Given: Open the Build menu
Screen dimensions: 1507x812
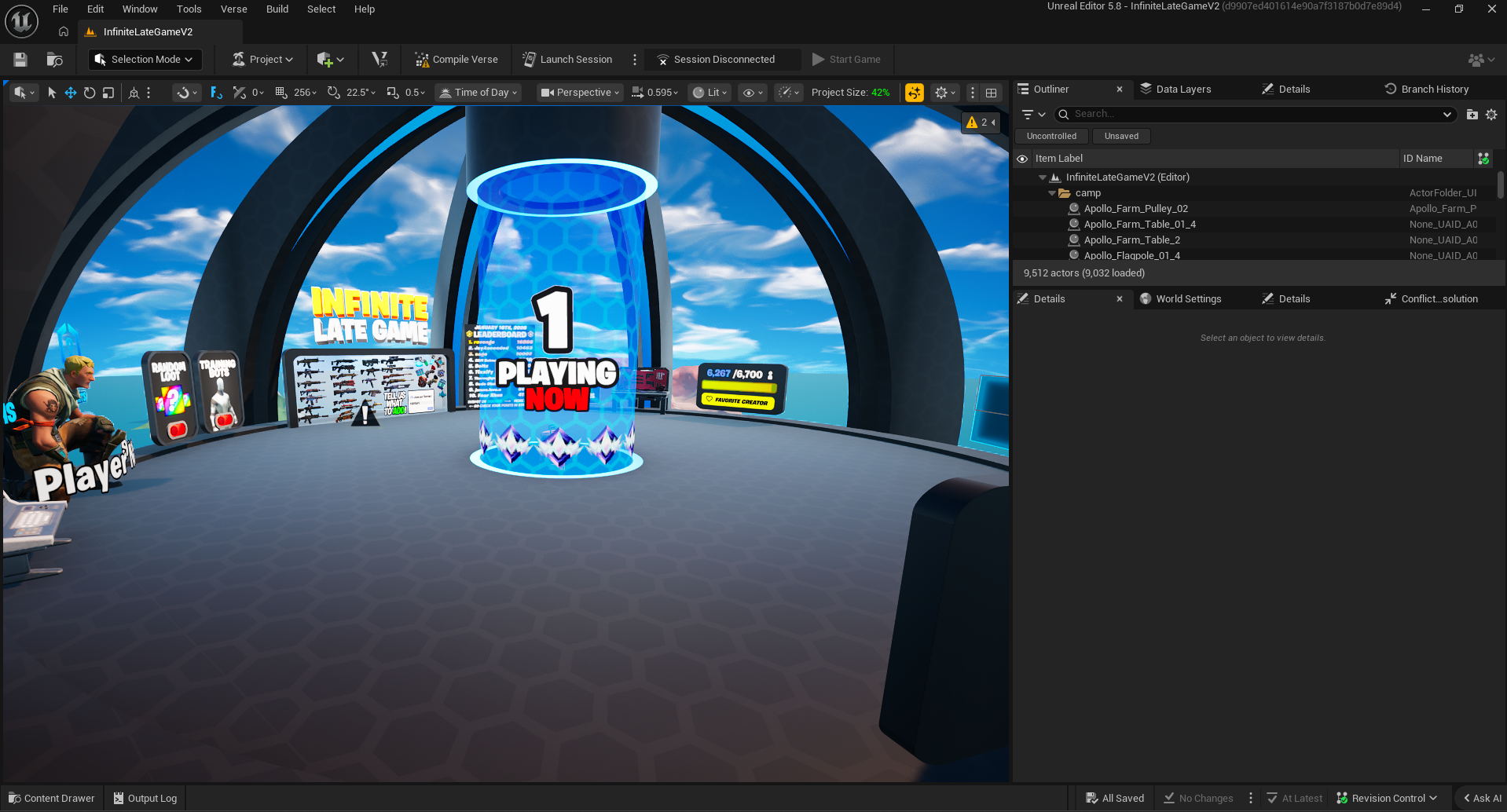Looking at the screenshot, I should pos(277,9).
